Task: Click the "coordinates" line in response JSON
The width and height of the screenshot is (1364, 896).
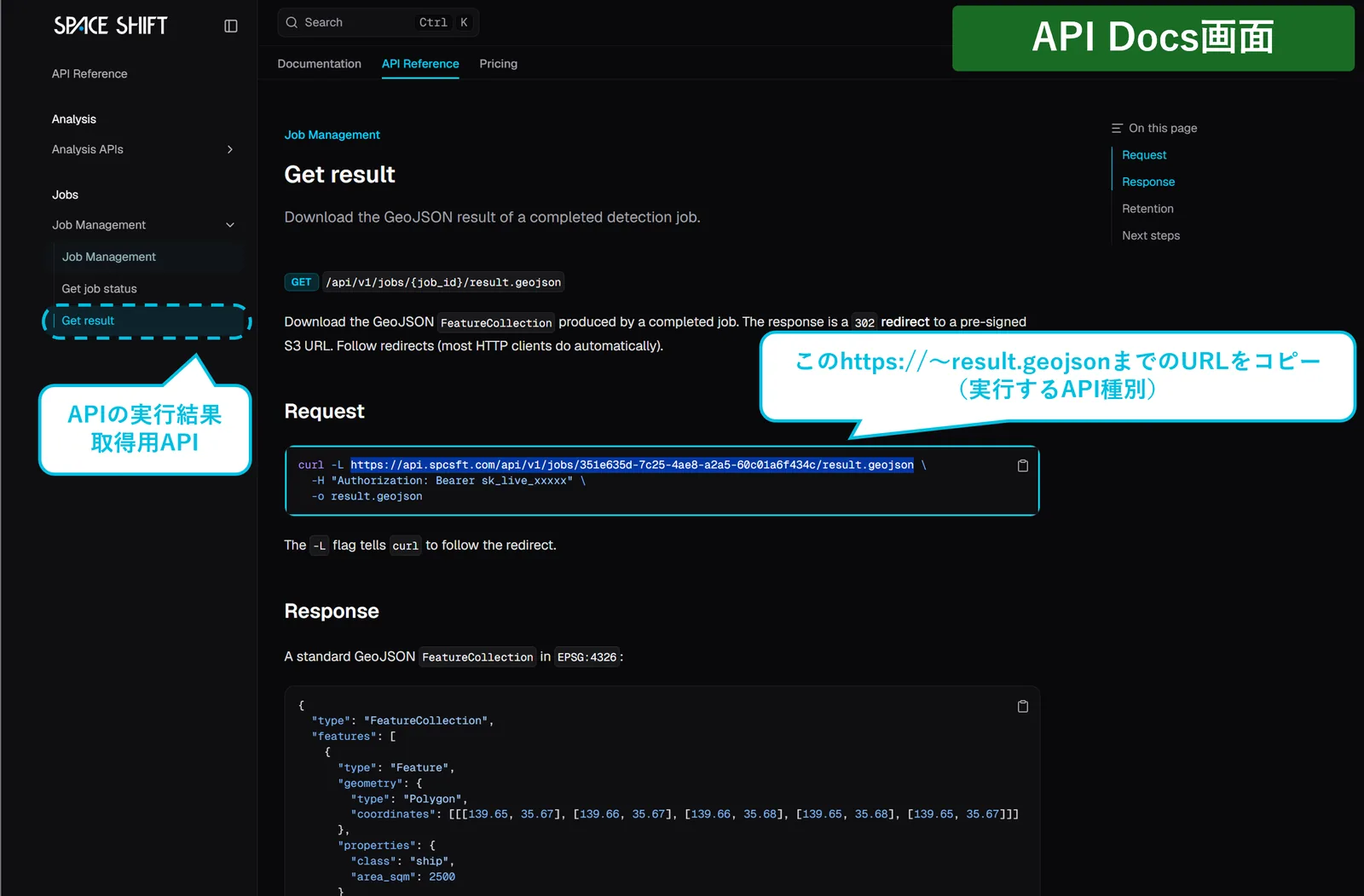Action: pos(685,814)
